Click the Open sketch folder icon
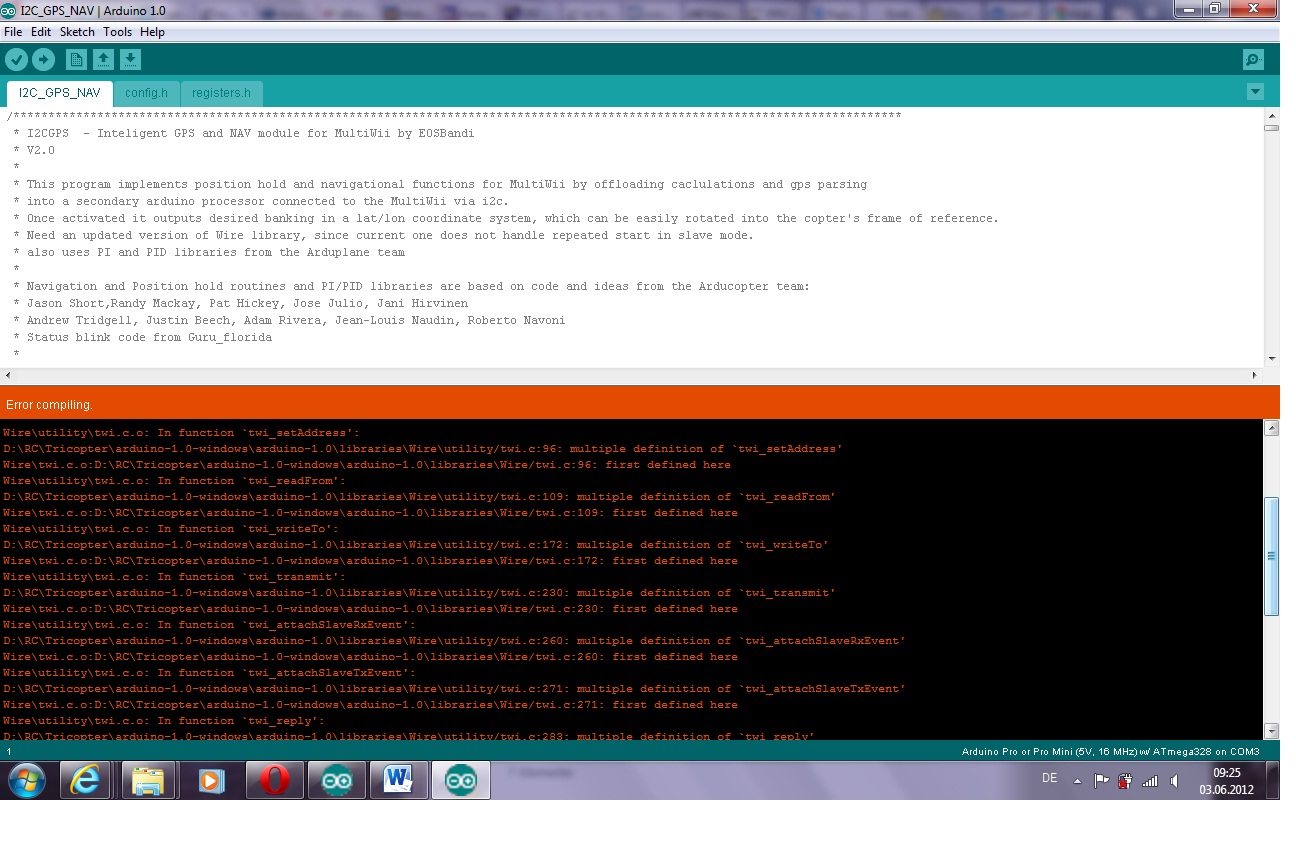The image size is (1296, 864). pyautogui.click(x=103, y=59)
